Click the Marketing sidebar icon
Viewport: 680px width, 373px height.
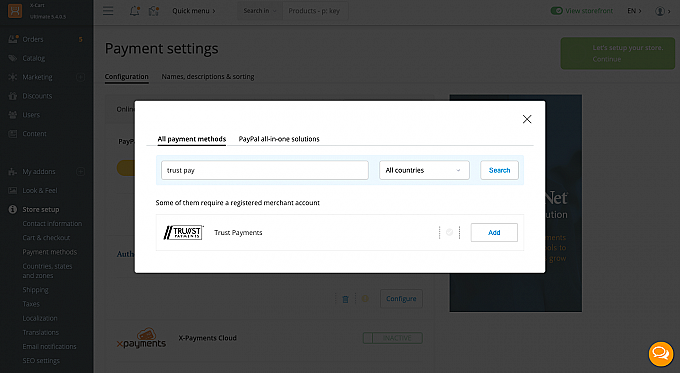[x=13, y=77]
